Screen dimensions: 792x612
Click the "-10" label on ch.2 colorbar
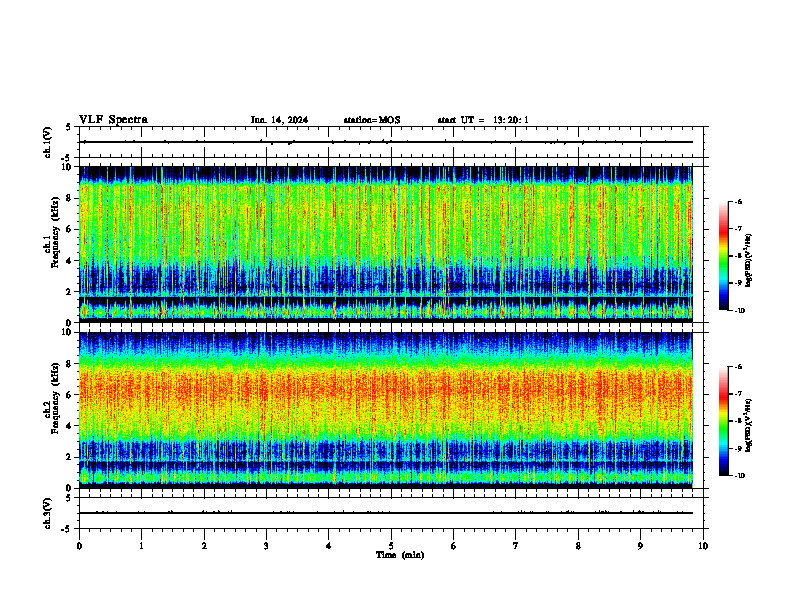click(x=739, y=476)
